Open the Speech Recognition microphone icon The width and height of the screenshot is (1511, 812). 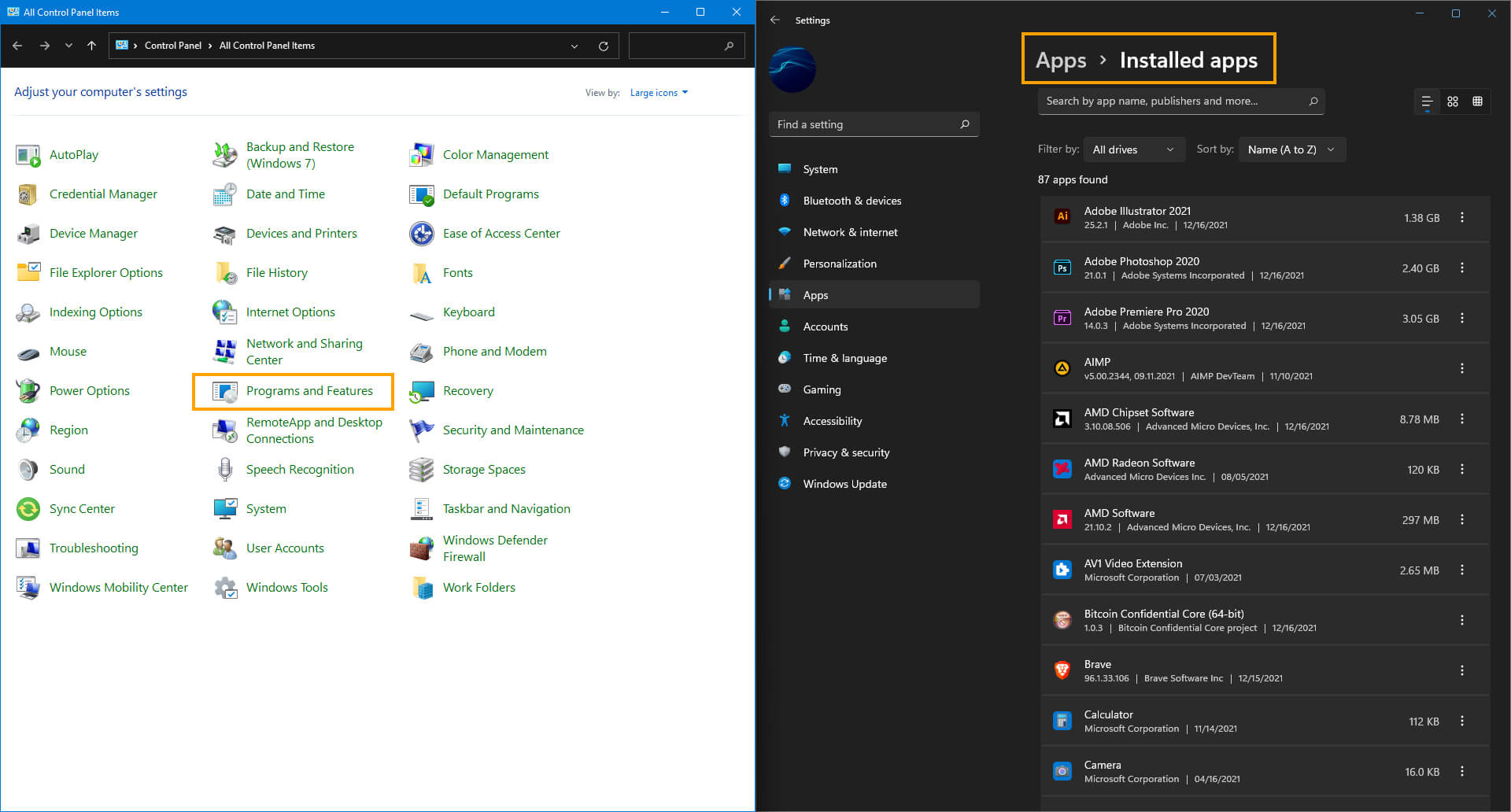(x=225, y=470)
